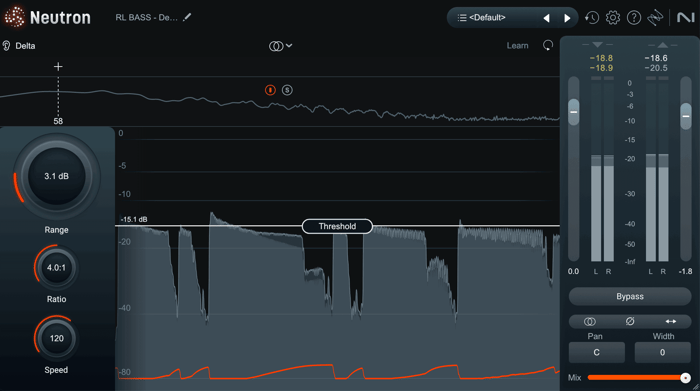This screenshot has height=391, width=700.
Task: Go to previous preset arrow
Action: [546, 18]
